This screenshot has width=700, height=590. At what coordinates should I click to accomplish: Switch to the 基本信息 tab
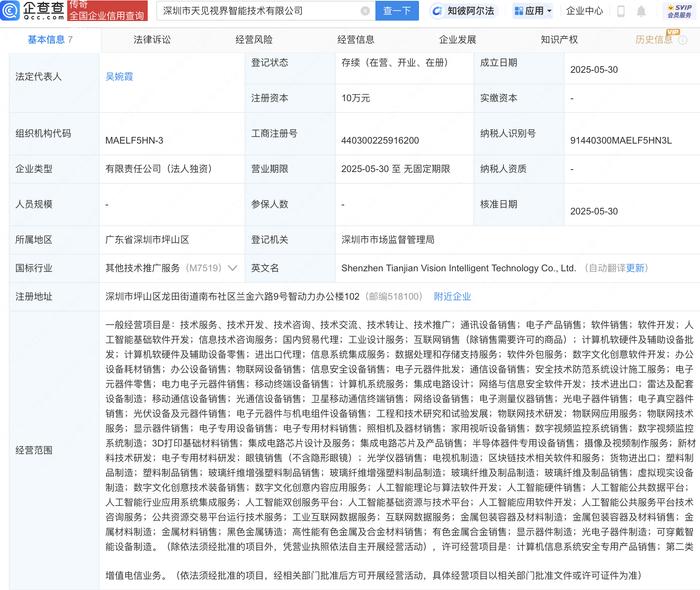[x=50, y=40]
